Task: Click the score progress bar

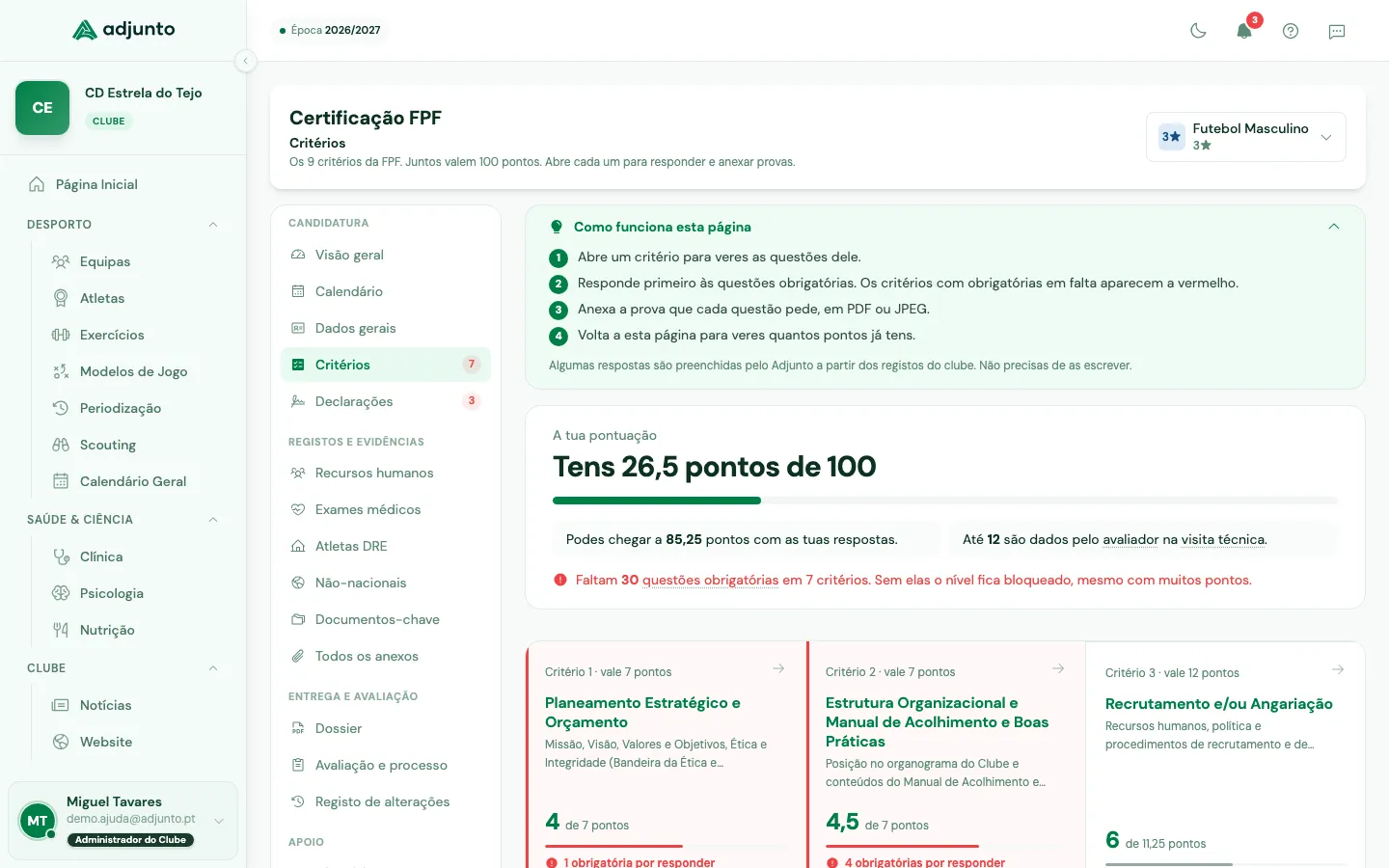Action: tap(945, 501)
